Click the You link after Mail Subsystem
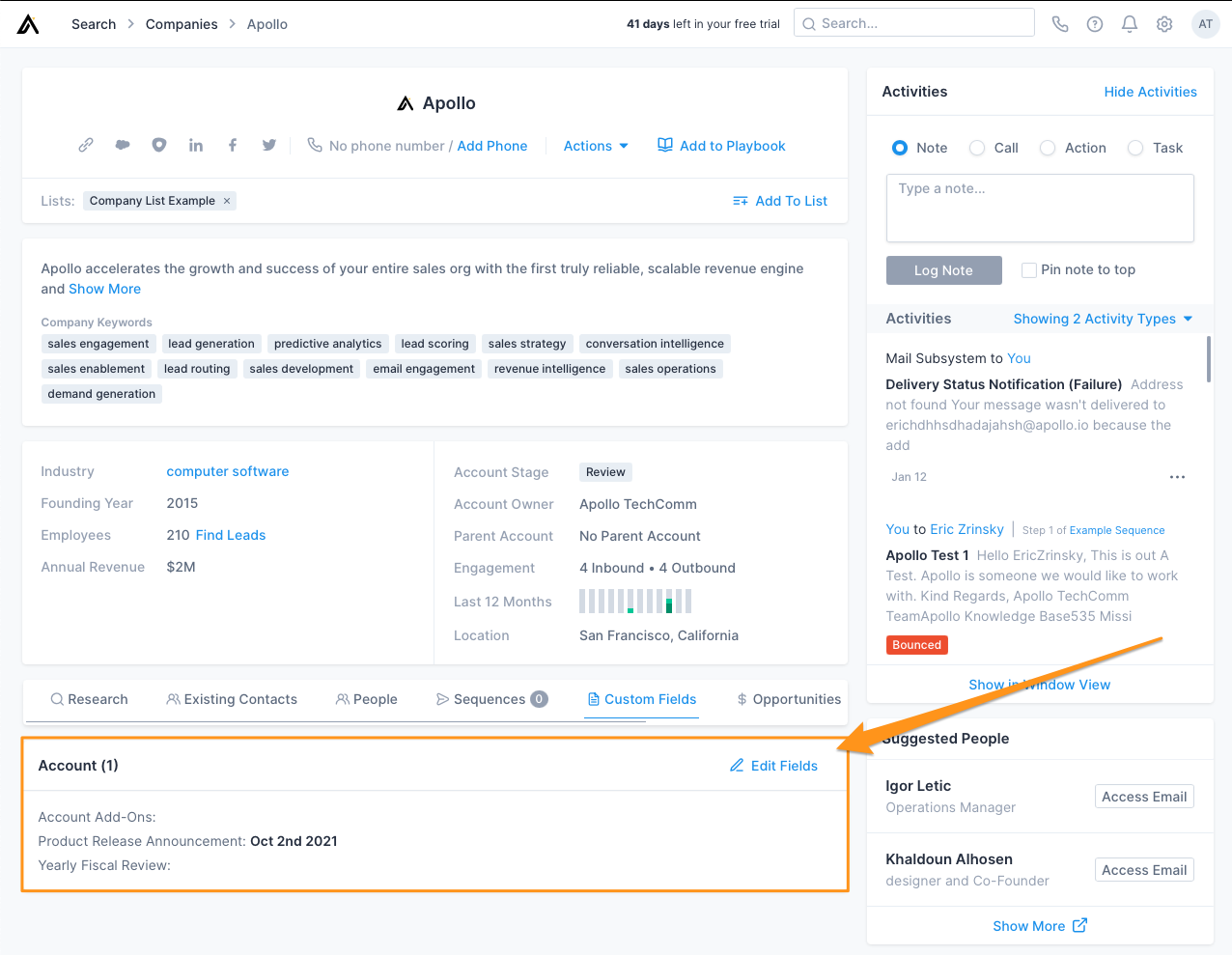Image resolution: width=1232 pixels, height=955 pixels. click(1019, 358)
